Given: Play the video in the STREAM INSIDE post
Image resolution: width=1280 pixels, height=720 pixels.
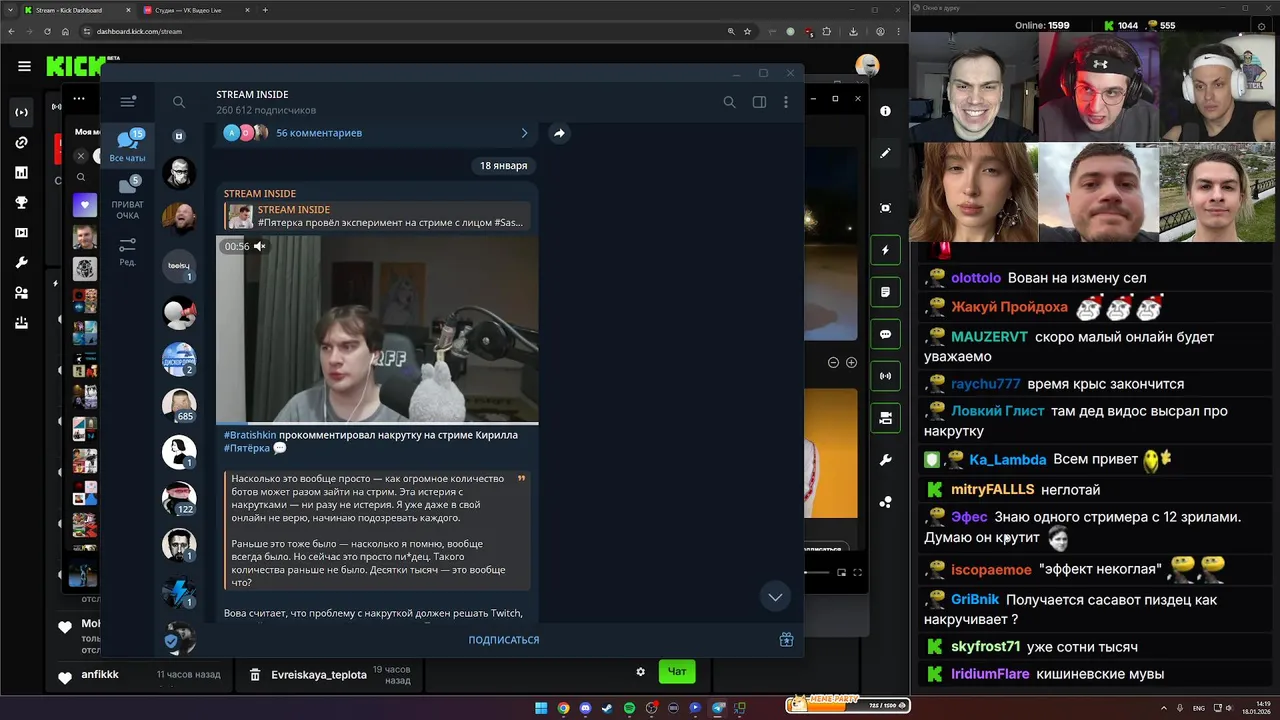Looking at the screenshot, I should [377, 329].
